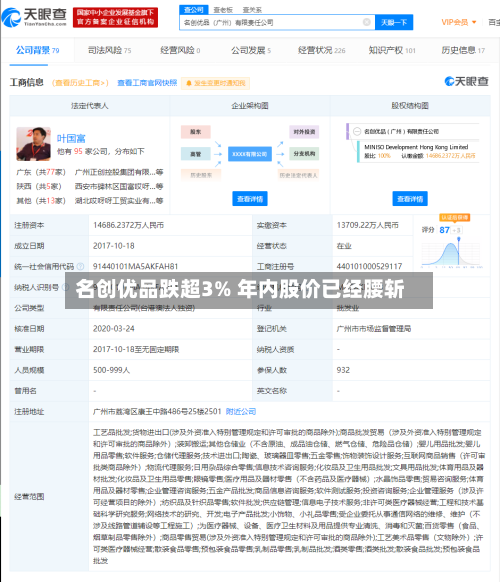Open the 公司发展 tab
This screenshot has height=582, width=500.
tap(251, 50)
